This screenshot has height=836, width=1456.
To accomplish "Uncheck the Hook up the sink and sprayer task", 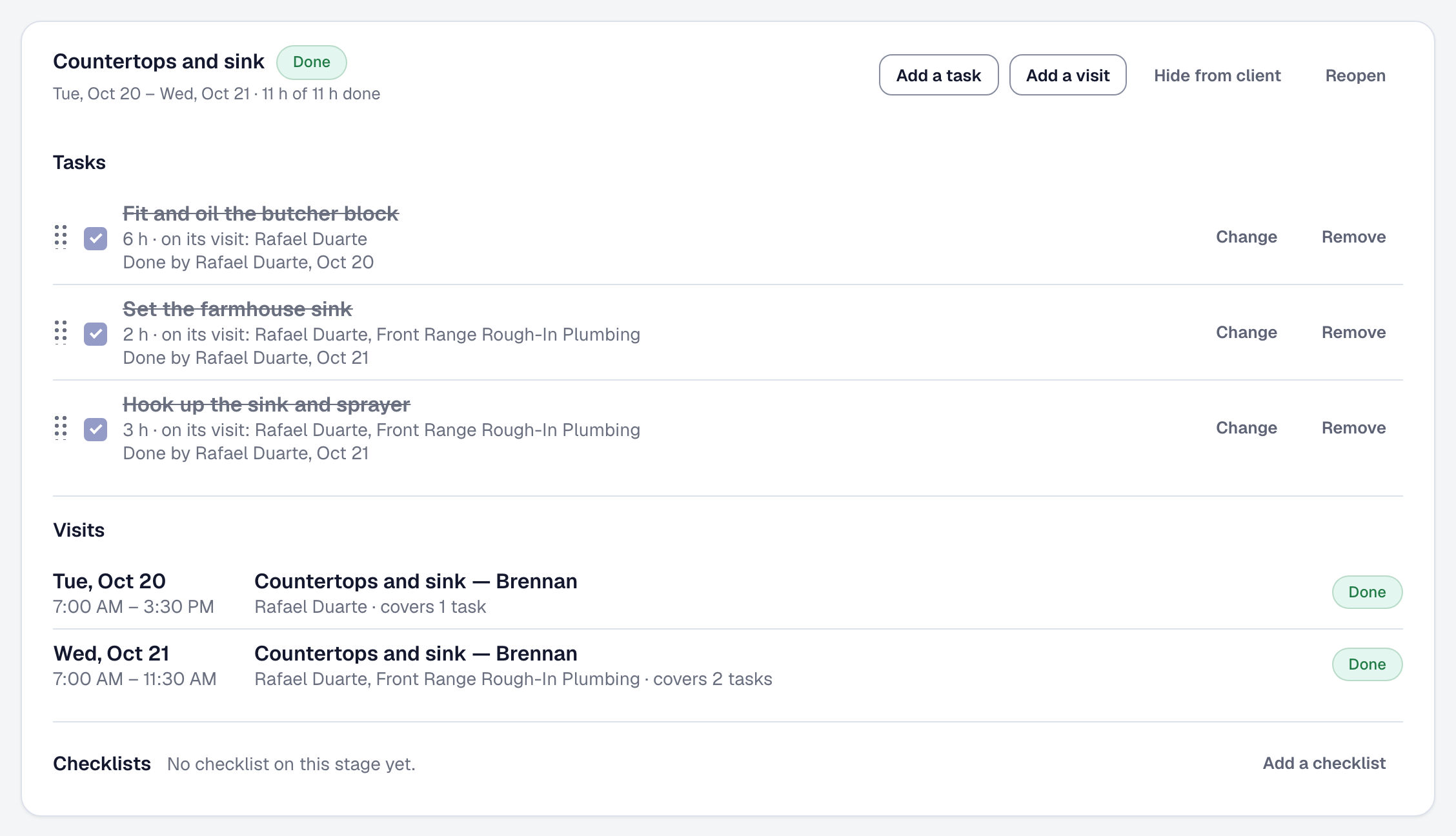I will coord(96,430).
